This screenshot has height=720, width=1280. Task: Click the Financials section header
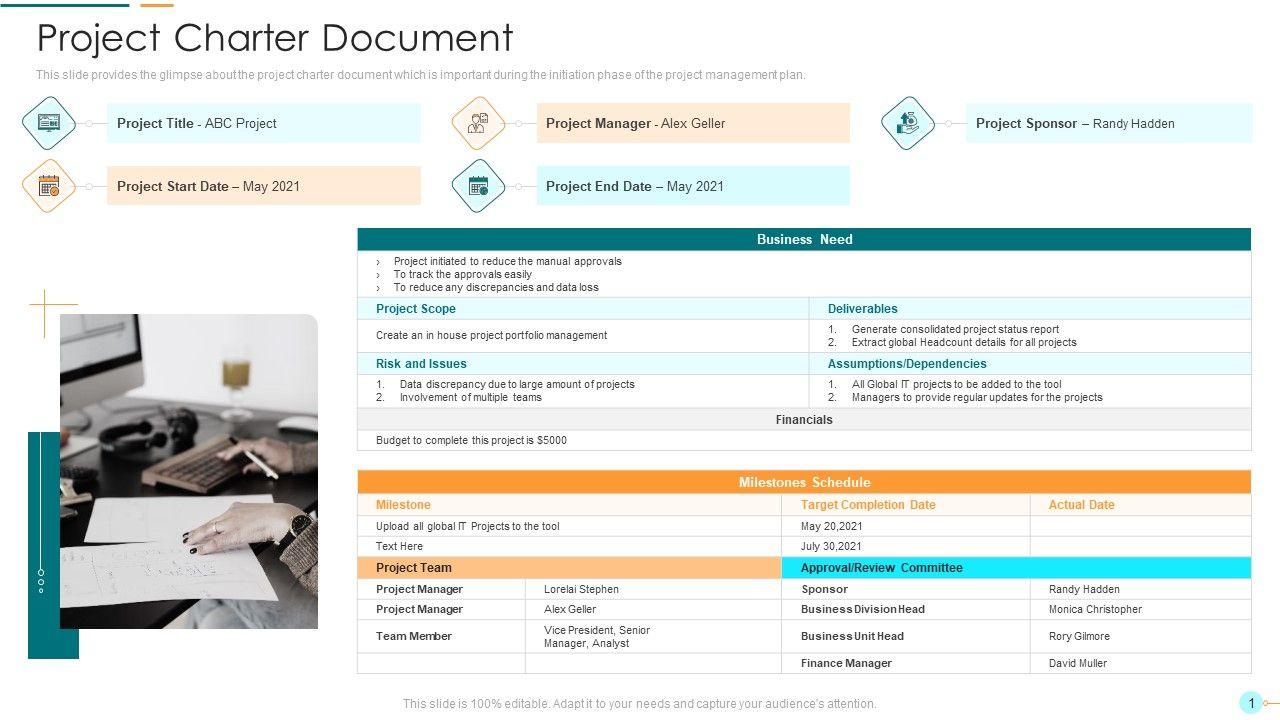coord(804,420)
